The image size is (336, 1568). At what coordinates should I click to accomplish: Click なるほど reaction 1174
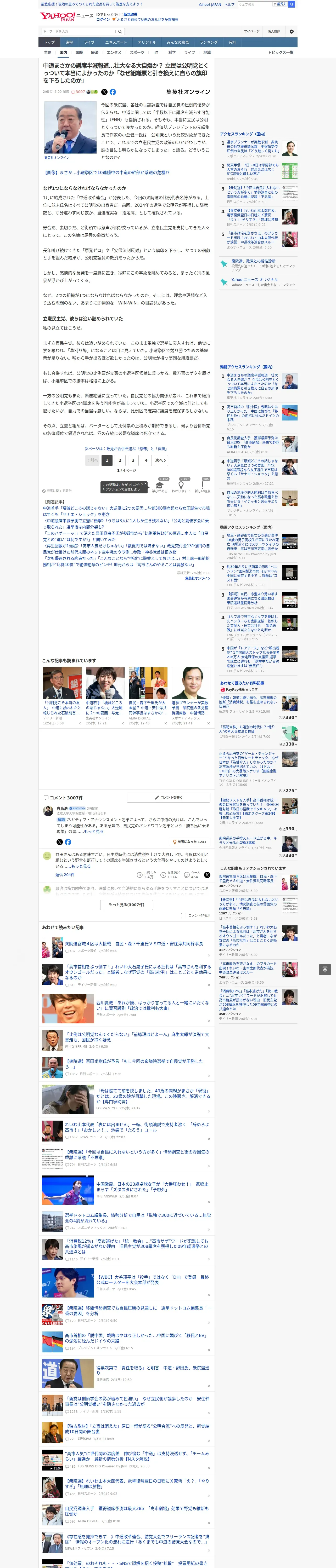pos(170,875)
